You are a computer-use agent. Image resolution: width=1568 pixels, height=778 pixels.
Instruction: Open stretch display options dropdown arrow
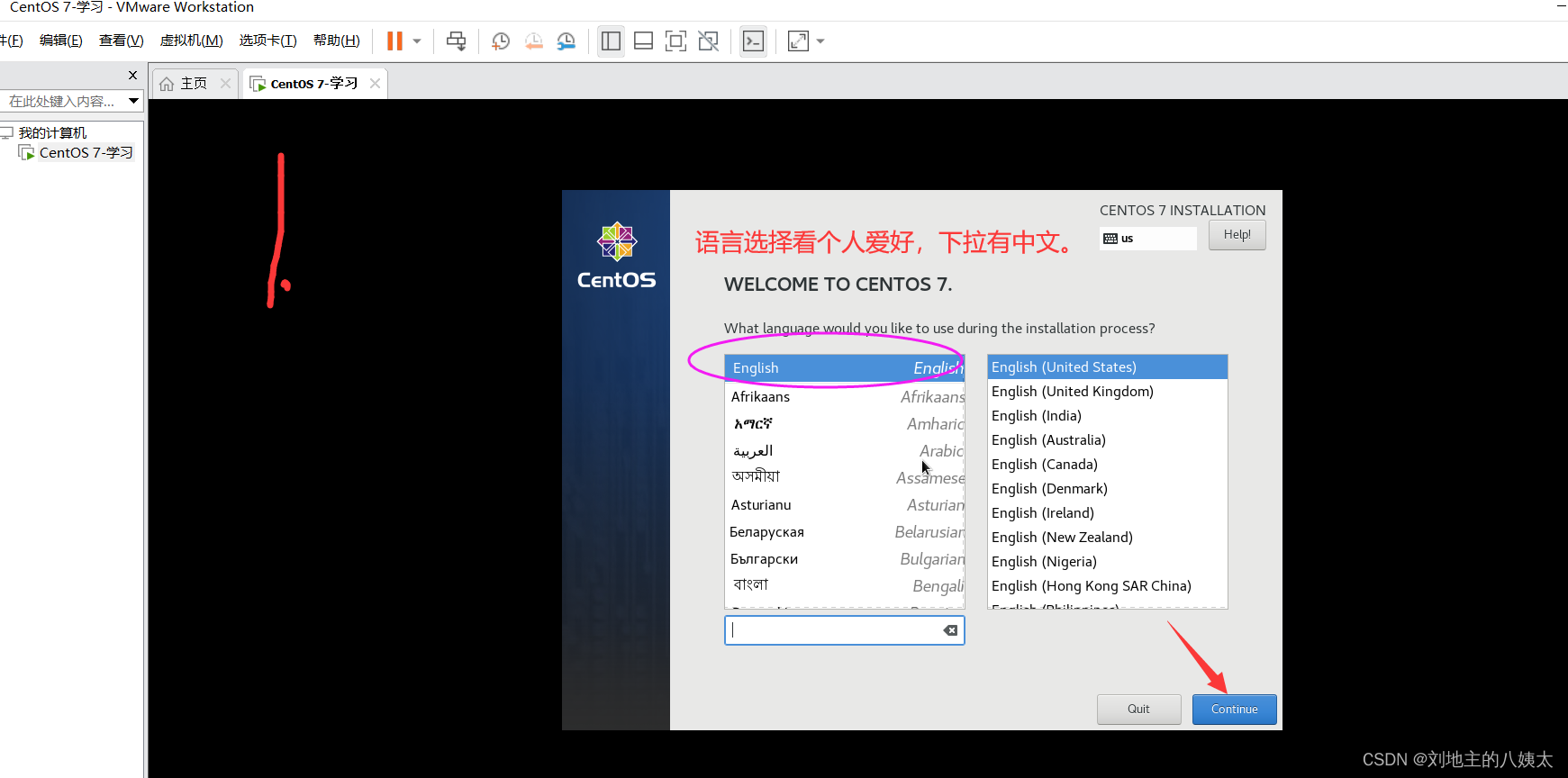point(820,41)
